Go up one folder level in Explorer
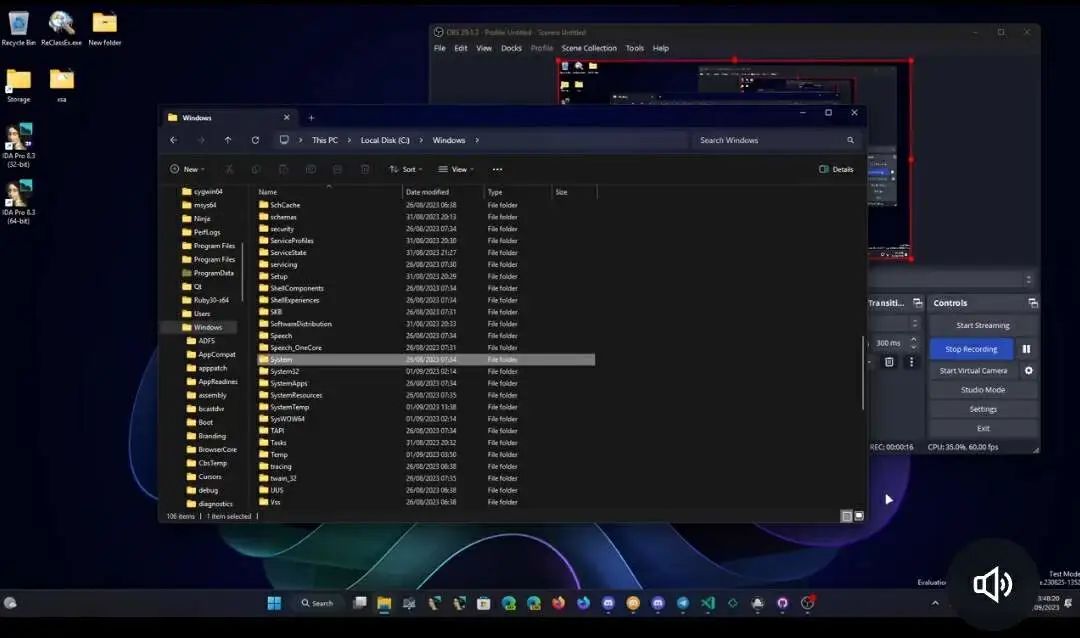This screenshot has height=638, width=1080. tap(228, 140)
